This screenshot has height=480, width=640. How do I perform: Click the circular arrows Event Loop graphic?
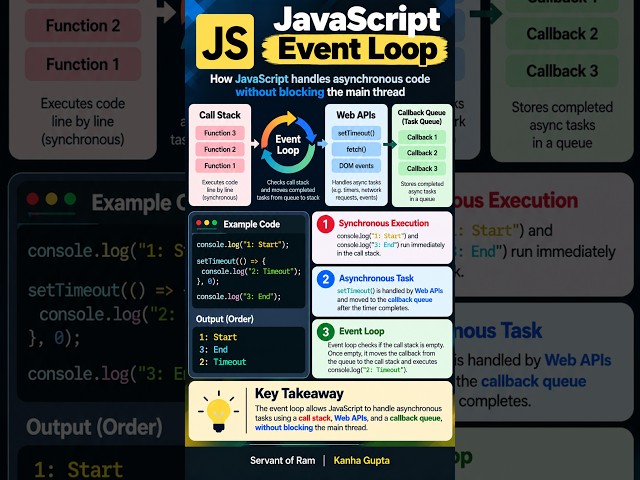pyautogui.click(x=288, y=143)
